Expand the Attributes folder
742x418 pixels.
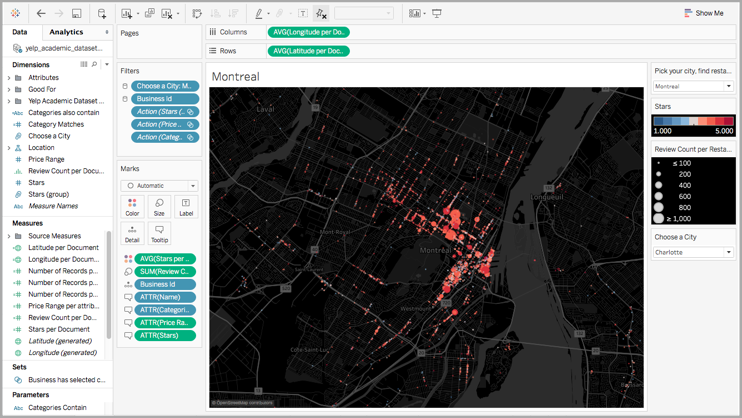(x=9, y=78)
